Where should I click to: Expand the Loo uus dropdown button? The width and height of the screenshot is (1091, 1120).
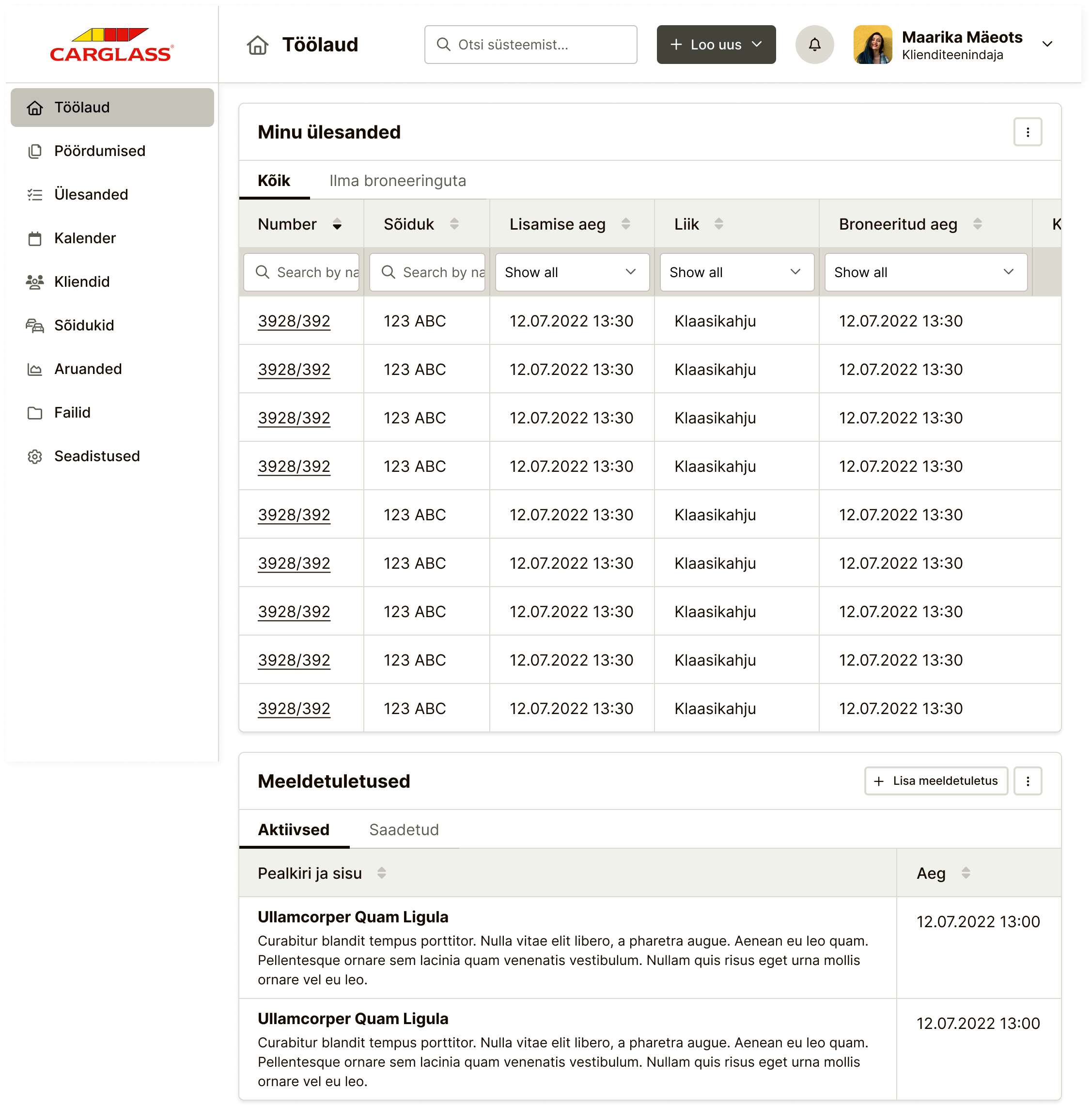(x=716, y=45)
